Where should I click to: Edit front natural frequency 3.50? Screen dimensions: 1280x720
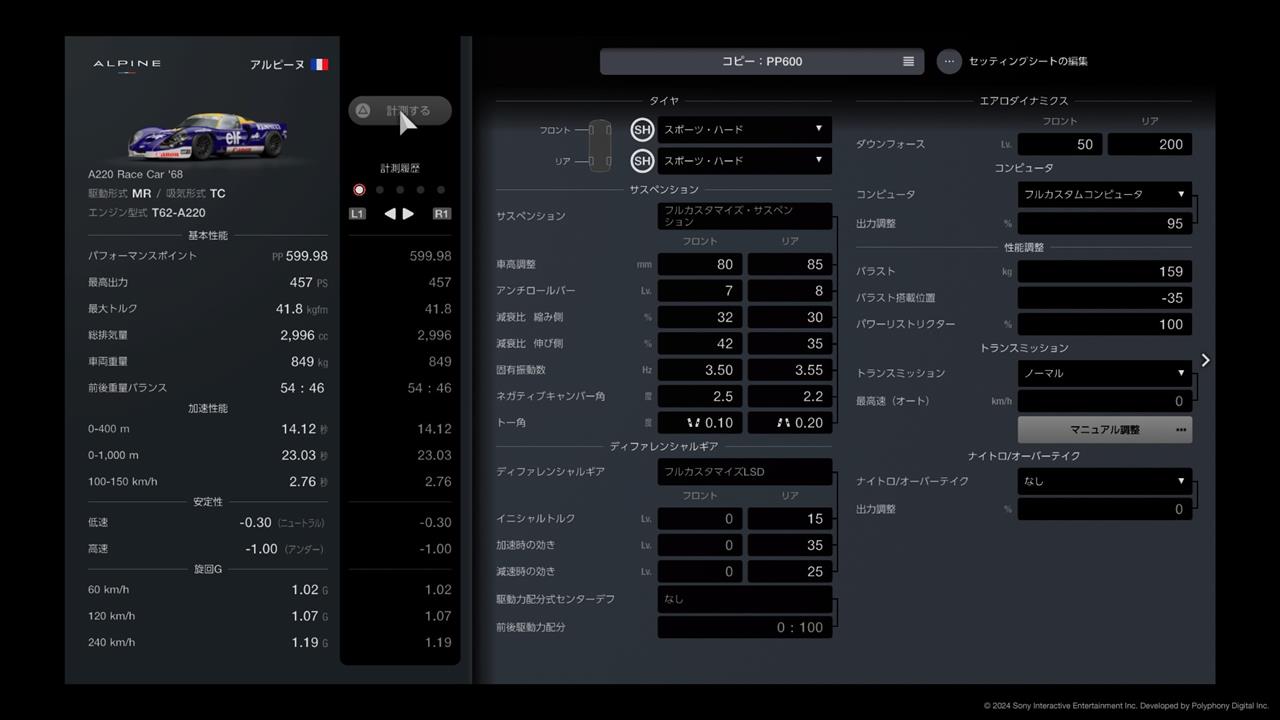click(x=700, y=370)
